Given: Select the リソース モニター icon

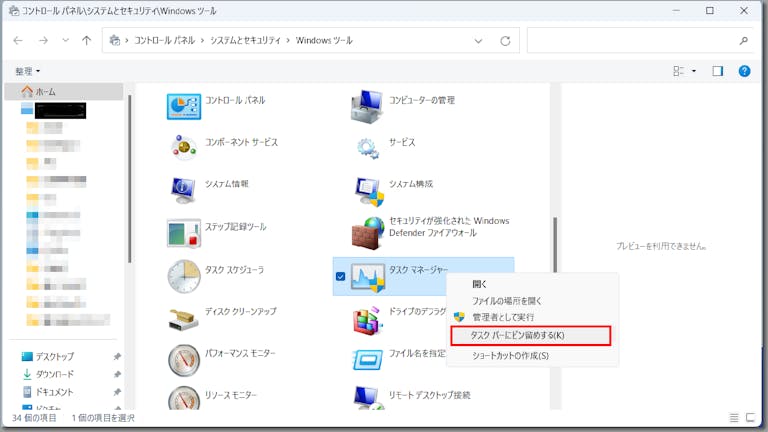Looking at the screenshot, I should (x=184, y=398).
